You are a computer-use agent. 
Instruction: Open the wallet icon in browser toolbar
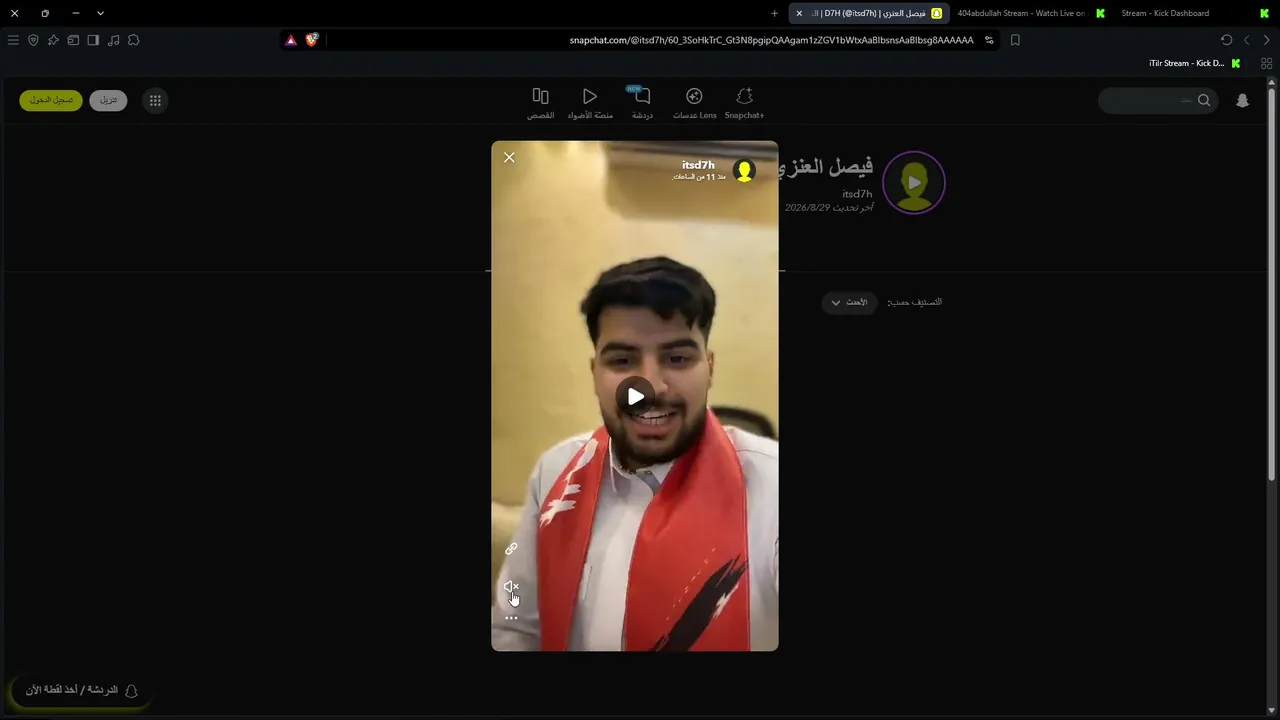point(73,40)
